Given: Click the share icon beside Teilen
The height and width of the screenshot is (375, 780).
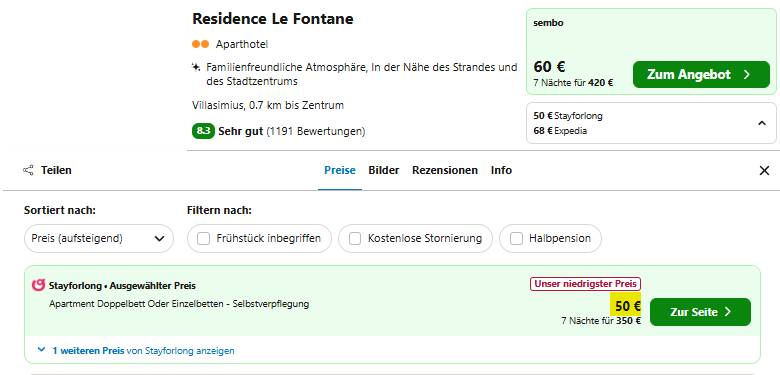Looking at the screenshot, I should pyautogui.click(x=28, y=170).
